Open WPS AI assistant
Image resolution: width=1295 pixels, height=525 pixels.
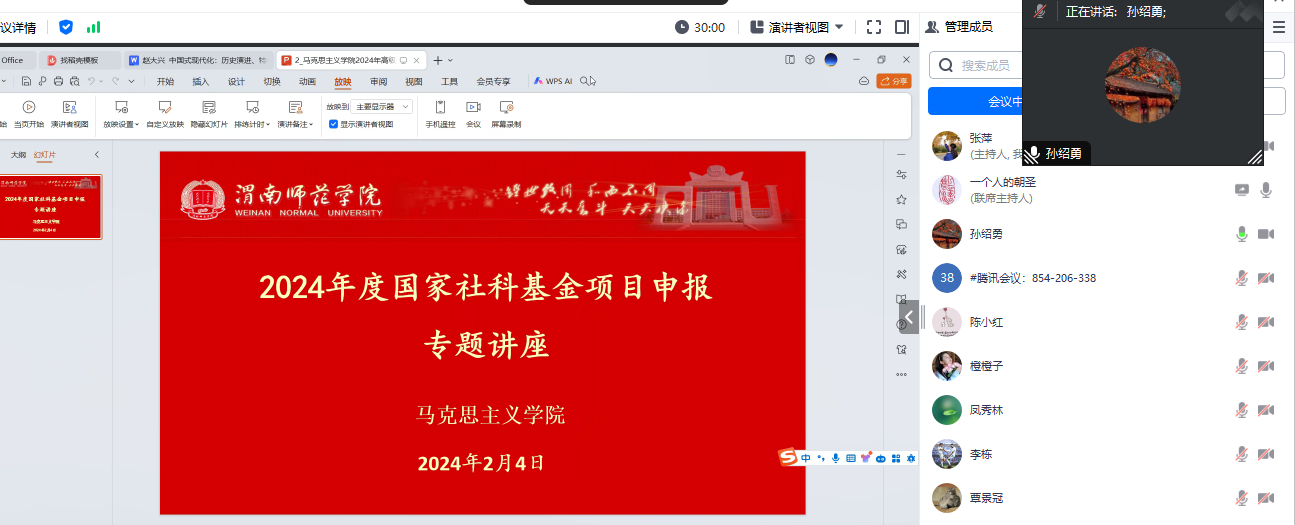553,81
